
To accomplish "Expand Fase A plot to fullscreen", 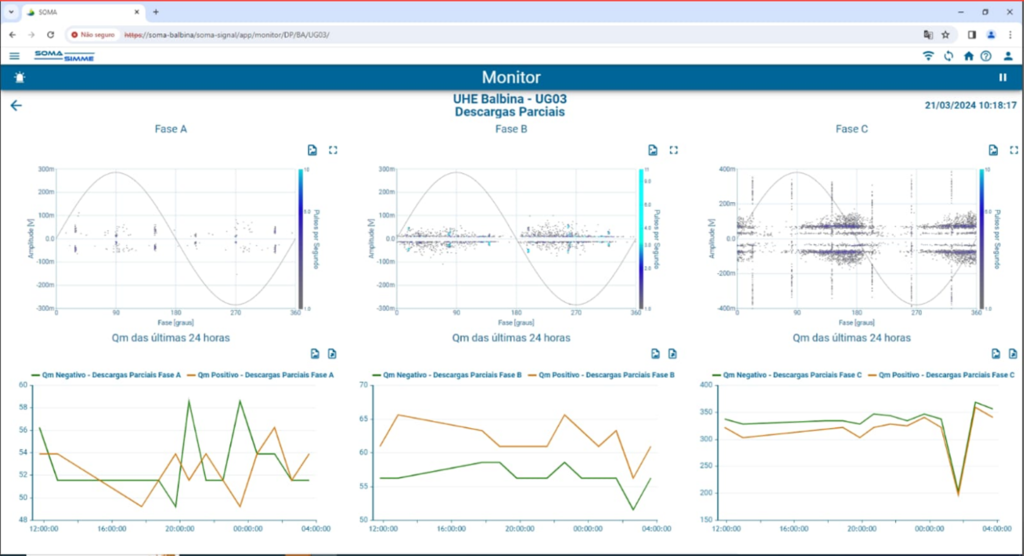I will pyautogui.click(x=333, y=150).
